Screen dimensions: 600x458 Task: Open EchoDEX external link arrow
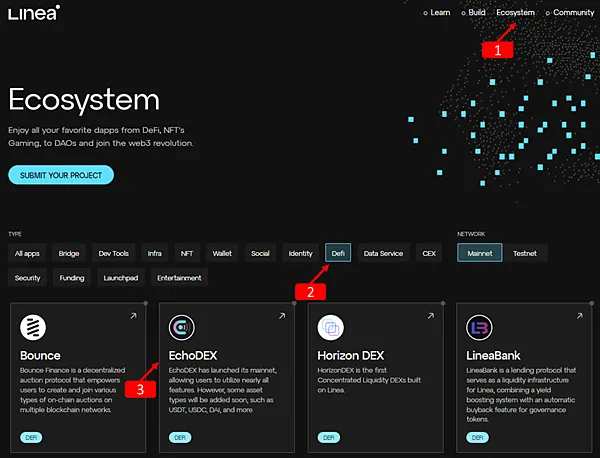pos(282,316)
